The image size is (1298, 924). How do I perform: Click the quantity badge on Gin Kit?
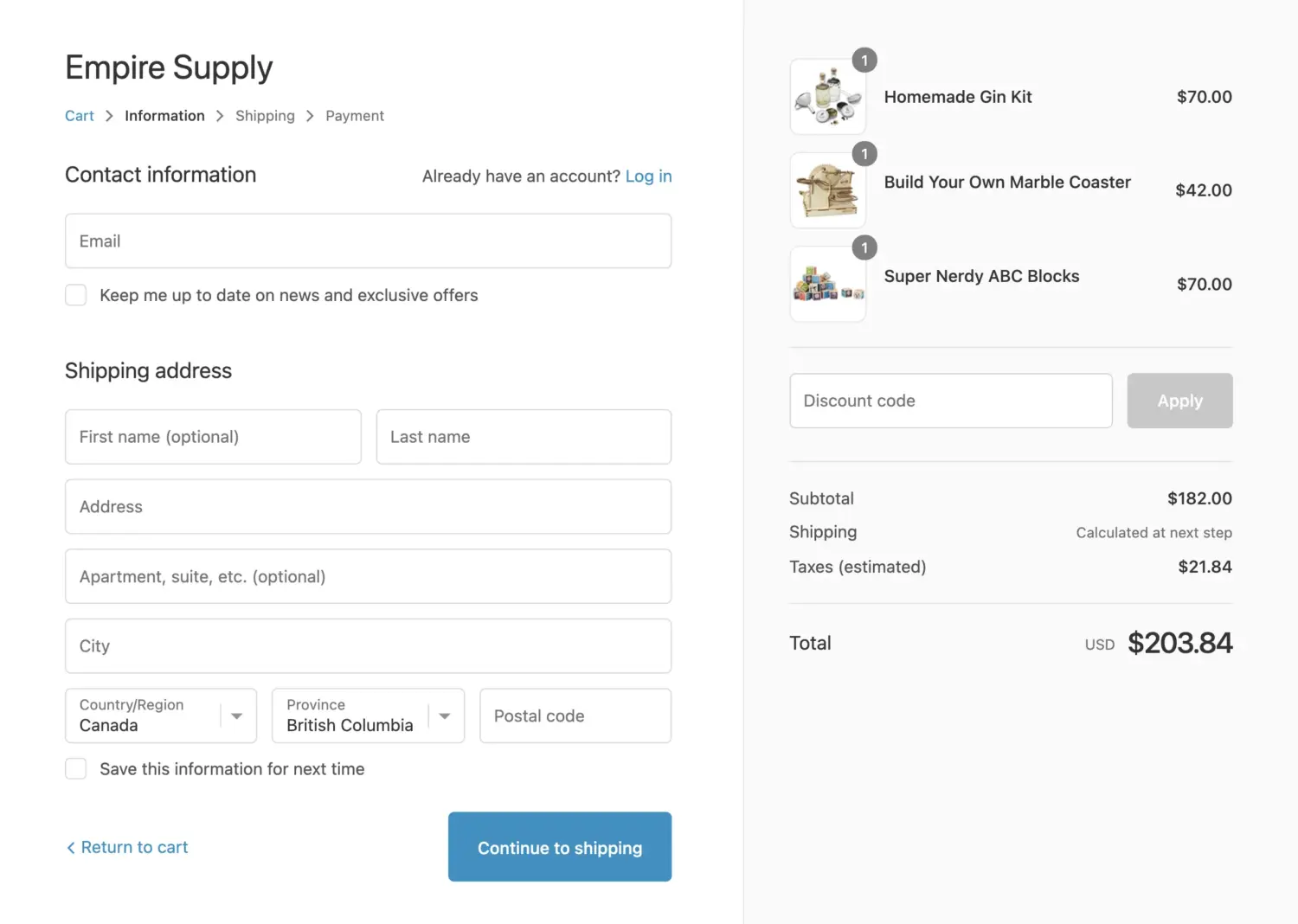(x=864, y=60)
